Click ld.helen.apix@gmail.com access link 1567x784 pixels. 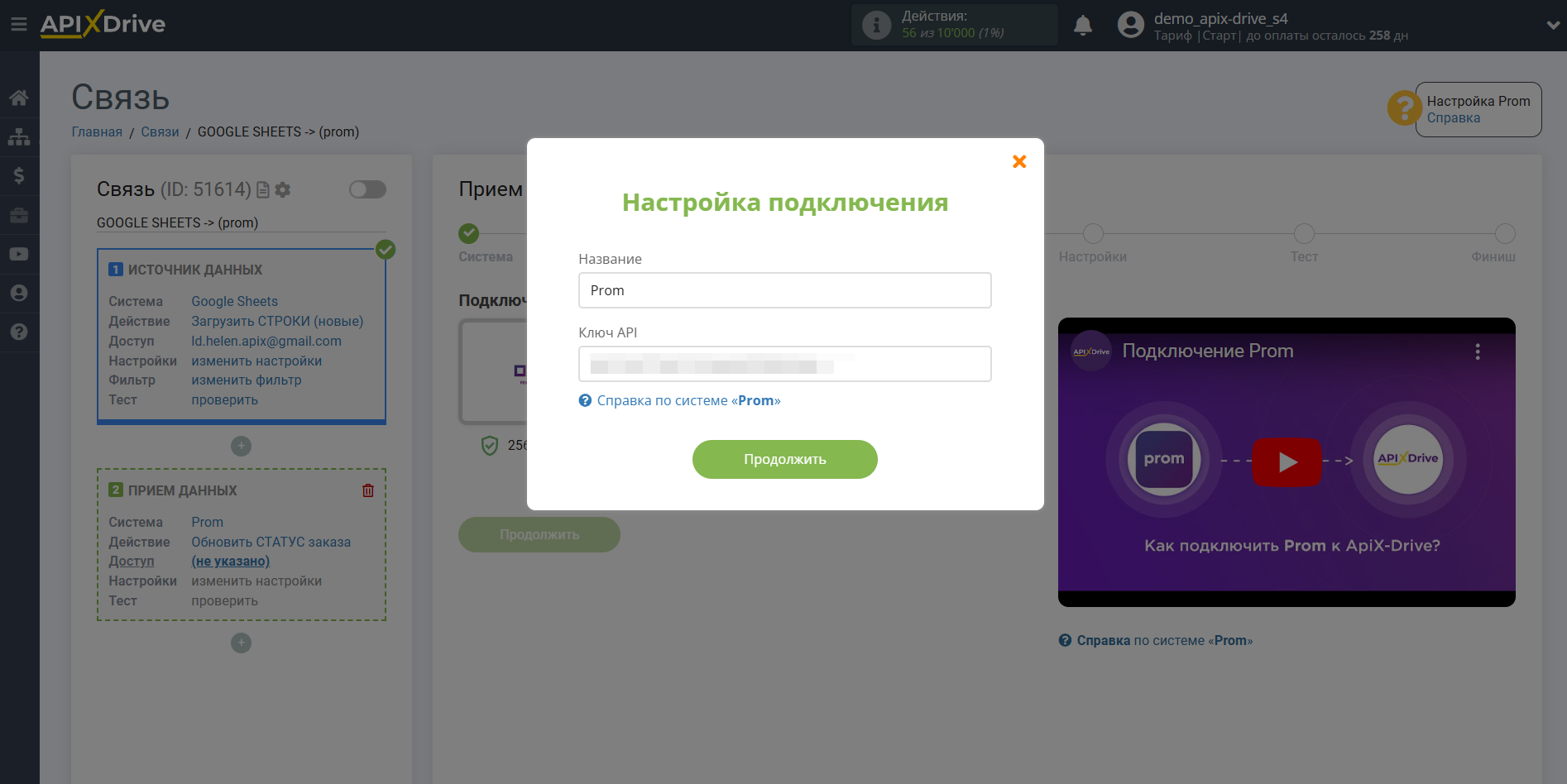(x=266, y=342)
